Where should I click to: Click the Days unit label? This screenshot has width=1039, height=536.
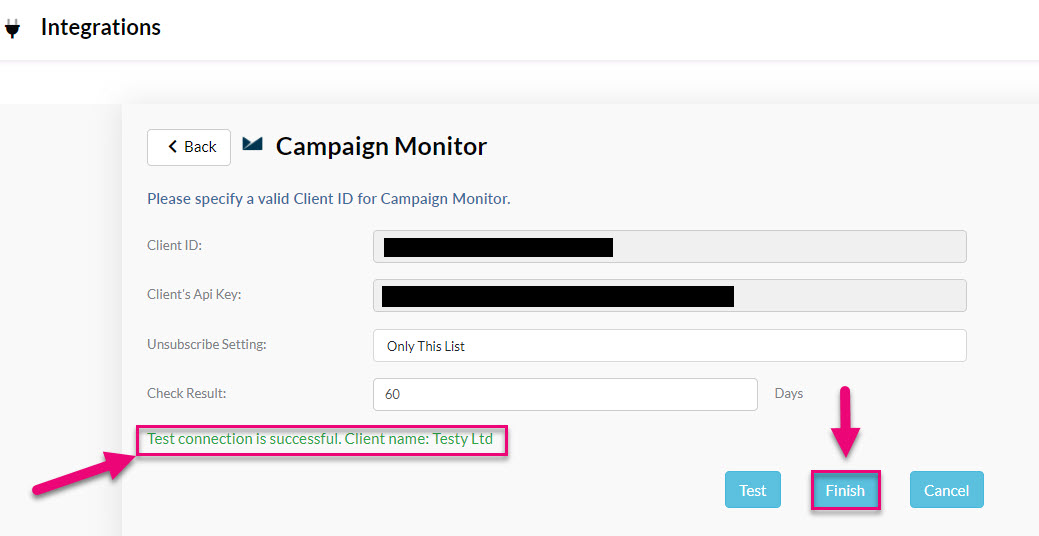[x=789, y=394]
